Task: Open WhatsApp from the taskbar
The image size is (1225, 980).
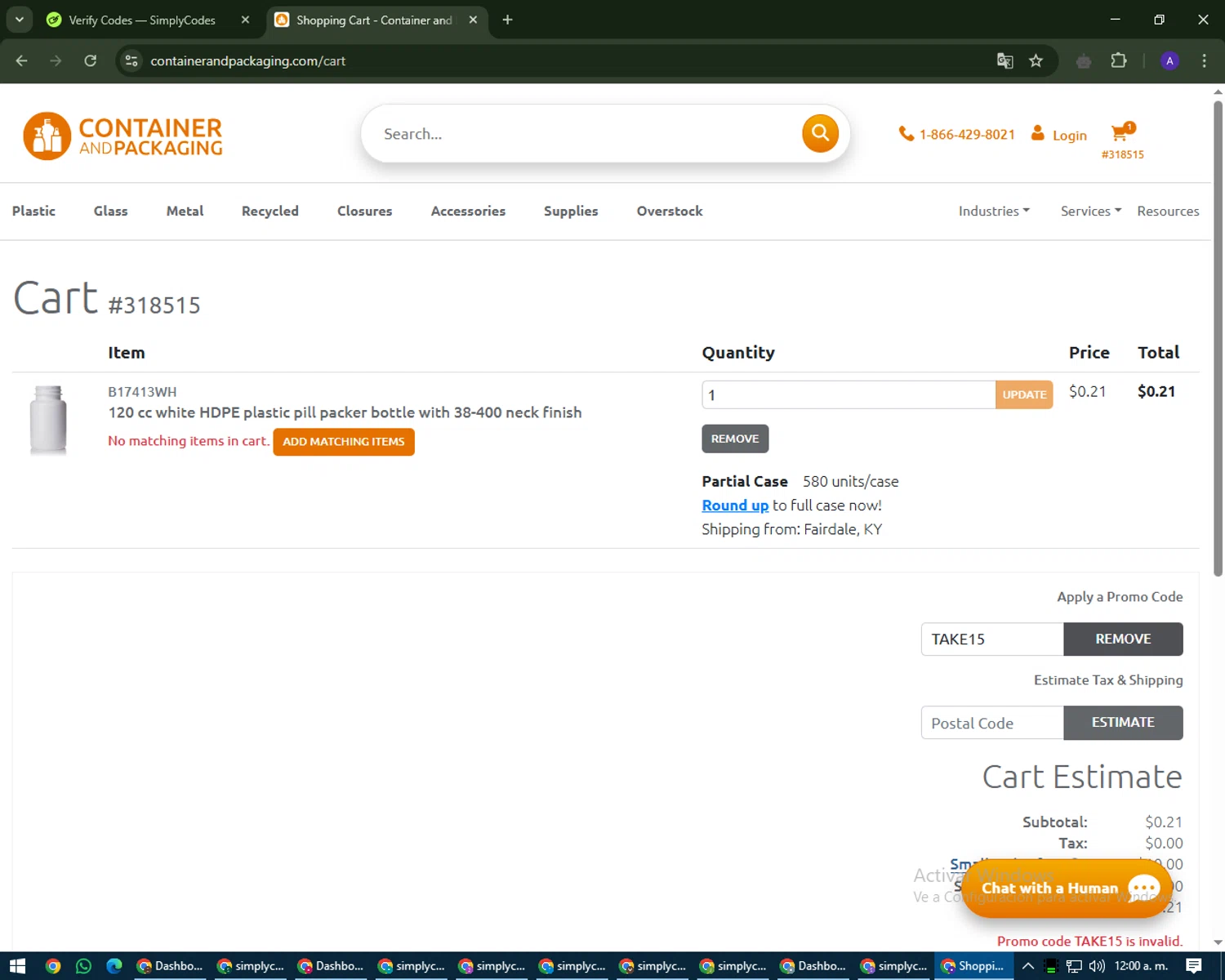Action: pos(83,966)
